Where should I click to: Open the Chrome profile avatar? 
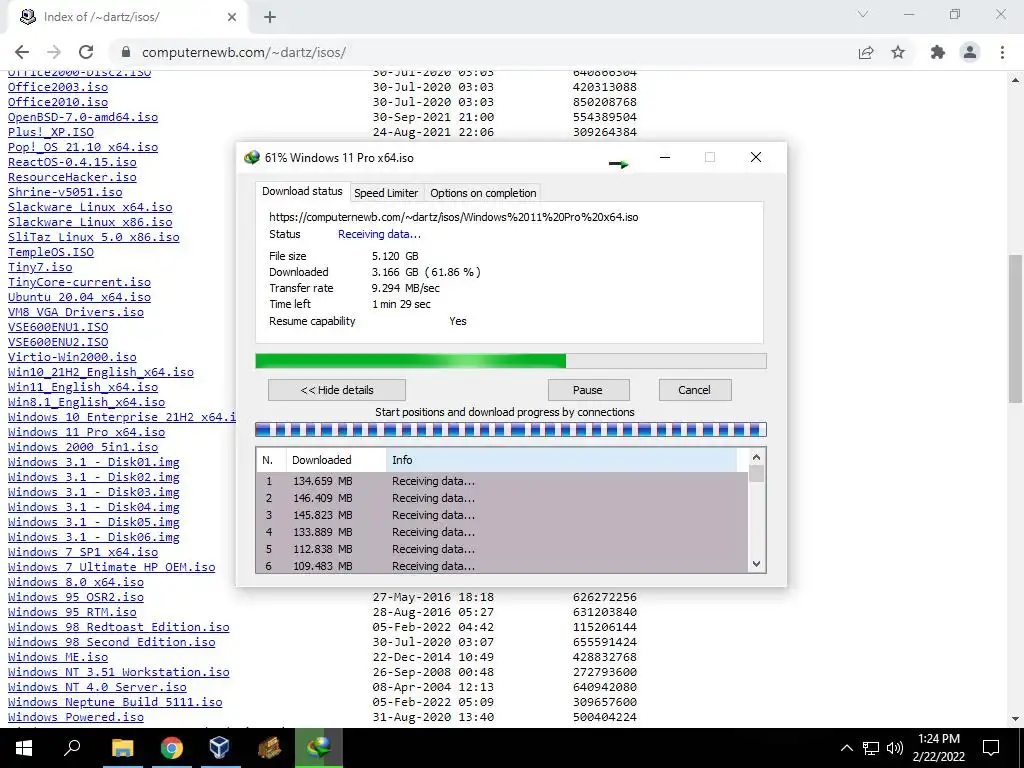coord(970,52)
